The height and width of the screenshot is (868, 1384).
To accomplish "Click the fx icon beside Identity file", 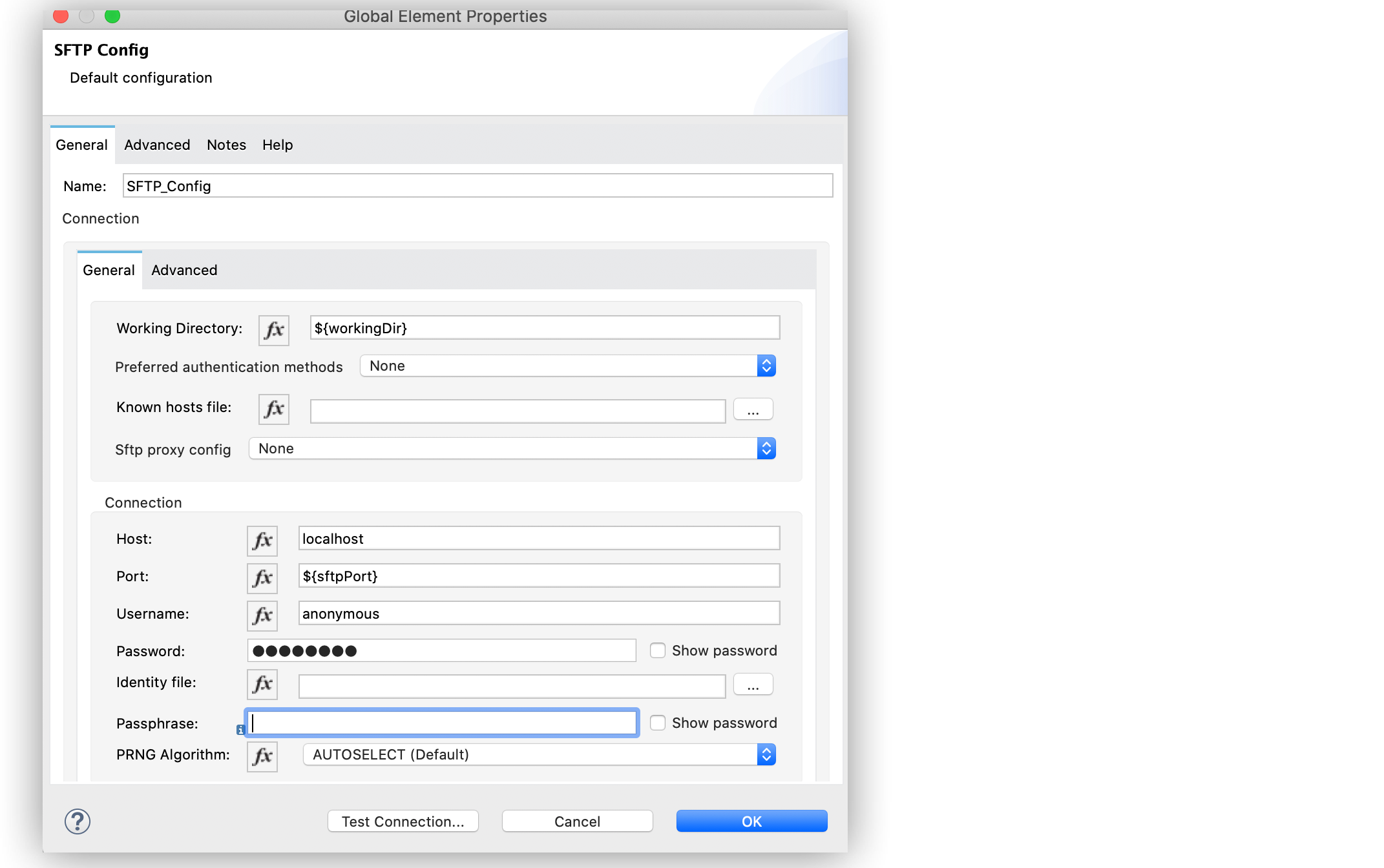I will coord(261,685).
